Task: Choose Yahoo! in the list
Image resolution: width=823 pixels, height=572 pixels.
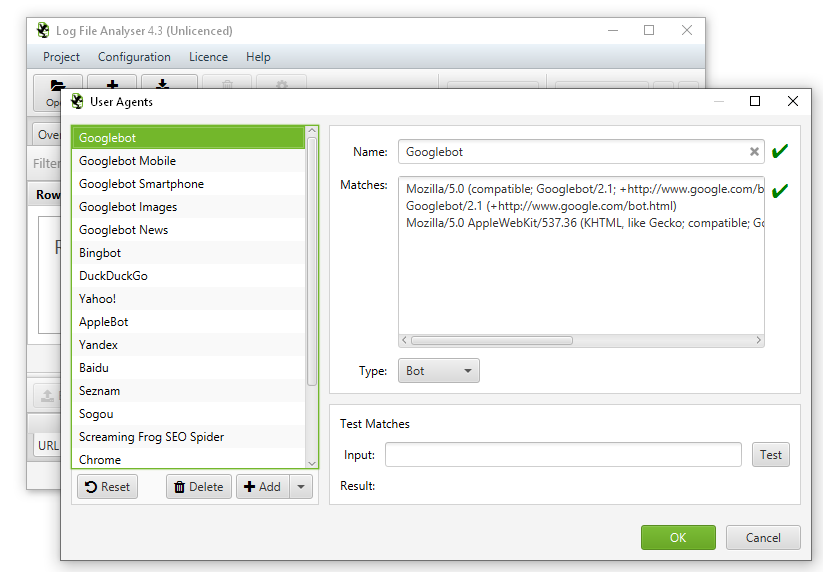Action: [188, 299]
